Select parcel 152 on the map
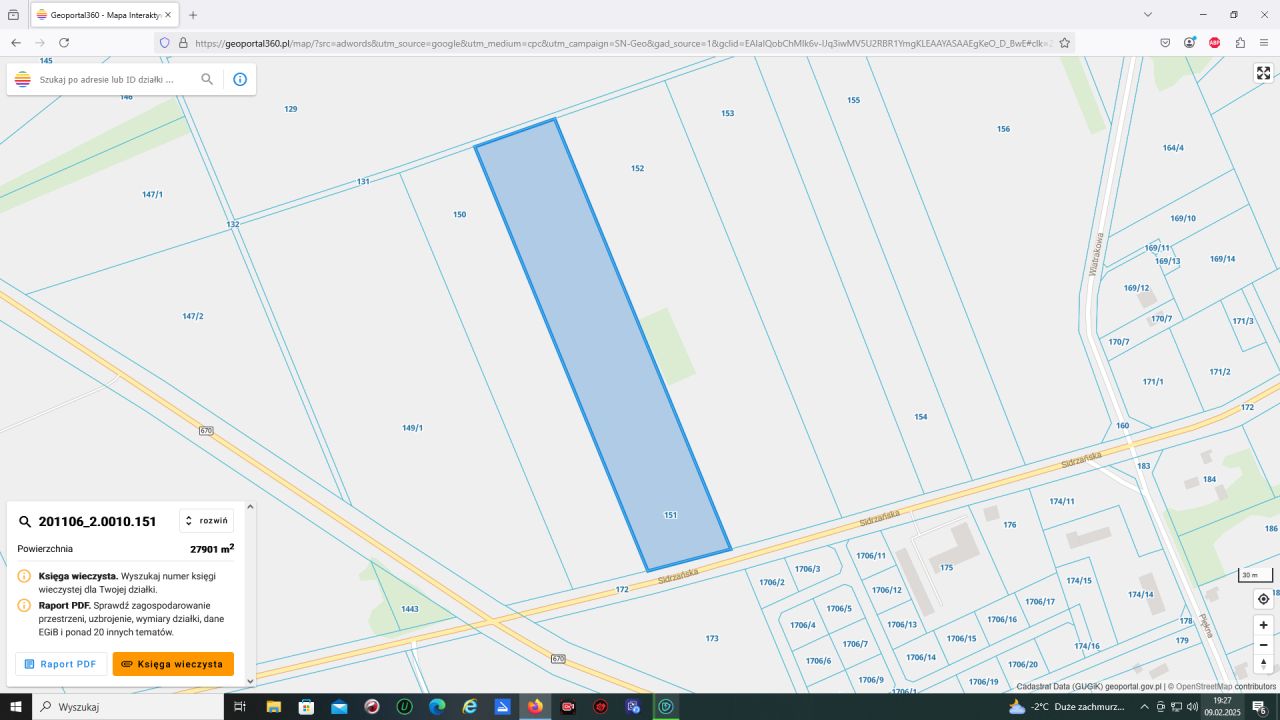Image resolution: width=1280 pixels, height=720 pixels. tap(637, 168)
